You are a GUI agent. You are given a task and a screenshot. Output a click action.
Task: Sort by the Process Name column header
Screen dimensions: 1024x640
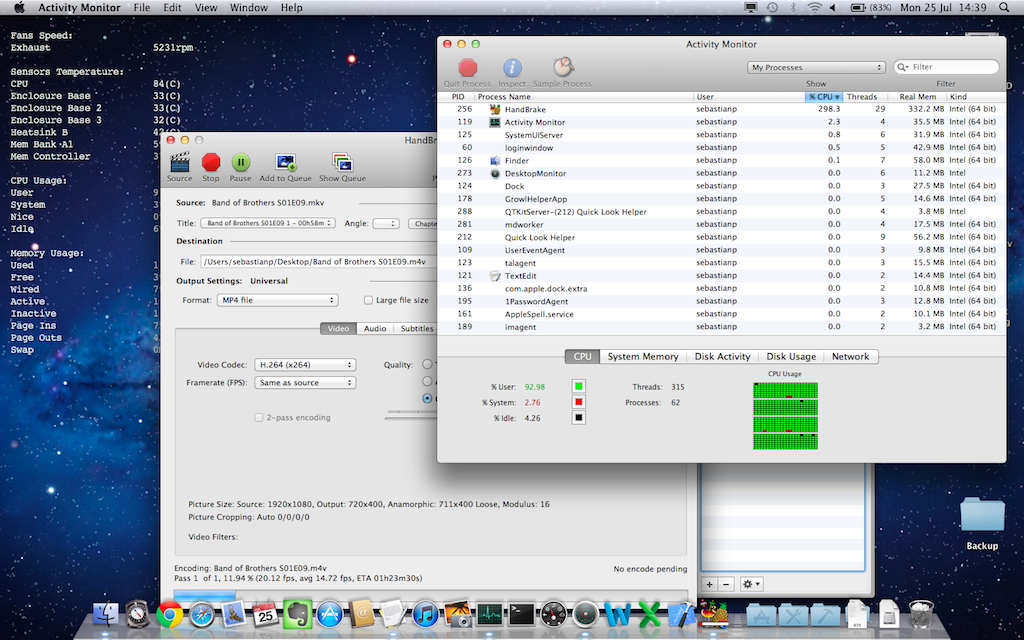pos(584,97)
